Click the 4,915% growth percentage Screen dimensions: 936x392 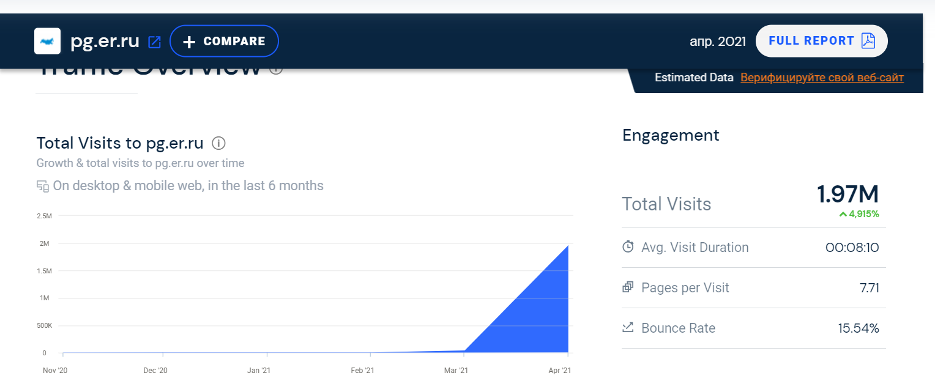(x=864, y=214)
